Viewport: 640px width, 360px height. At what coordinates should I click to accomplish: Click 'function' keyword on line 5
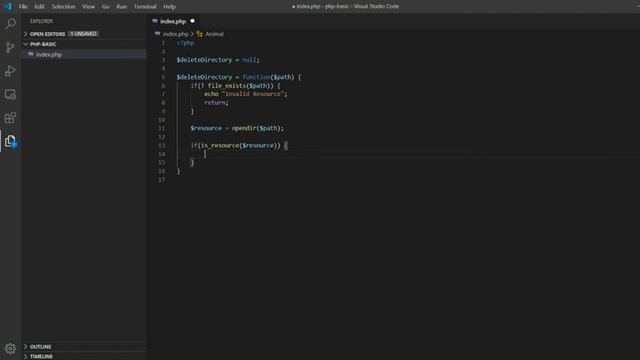coord(256,77)
